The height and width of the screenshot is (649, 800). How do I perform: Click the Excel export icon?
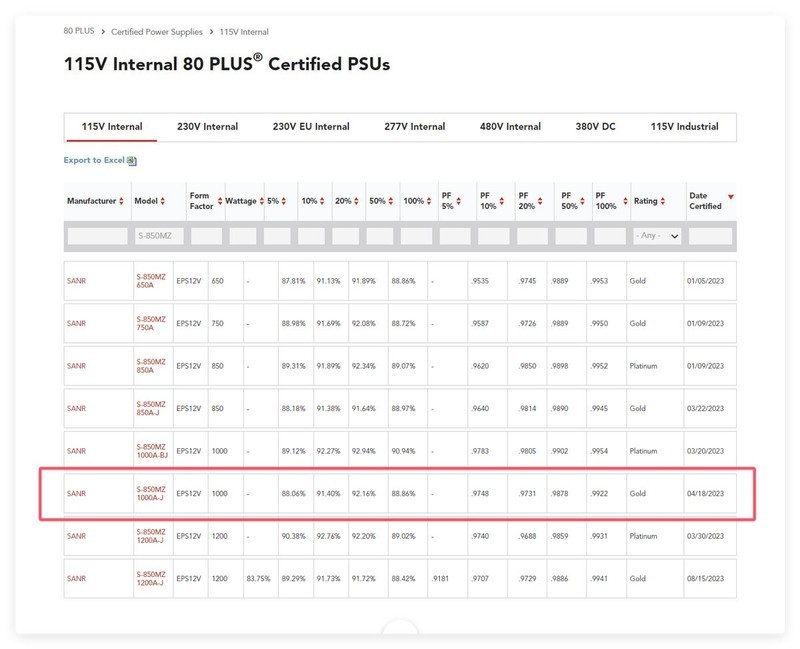[132, 160]
